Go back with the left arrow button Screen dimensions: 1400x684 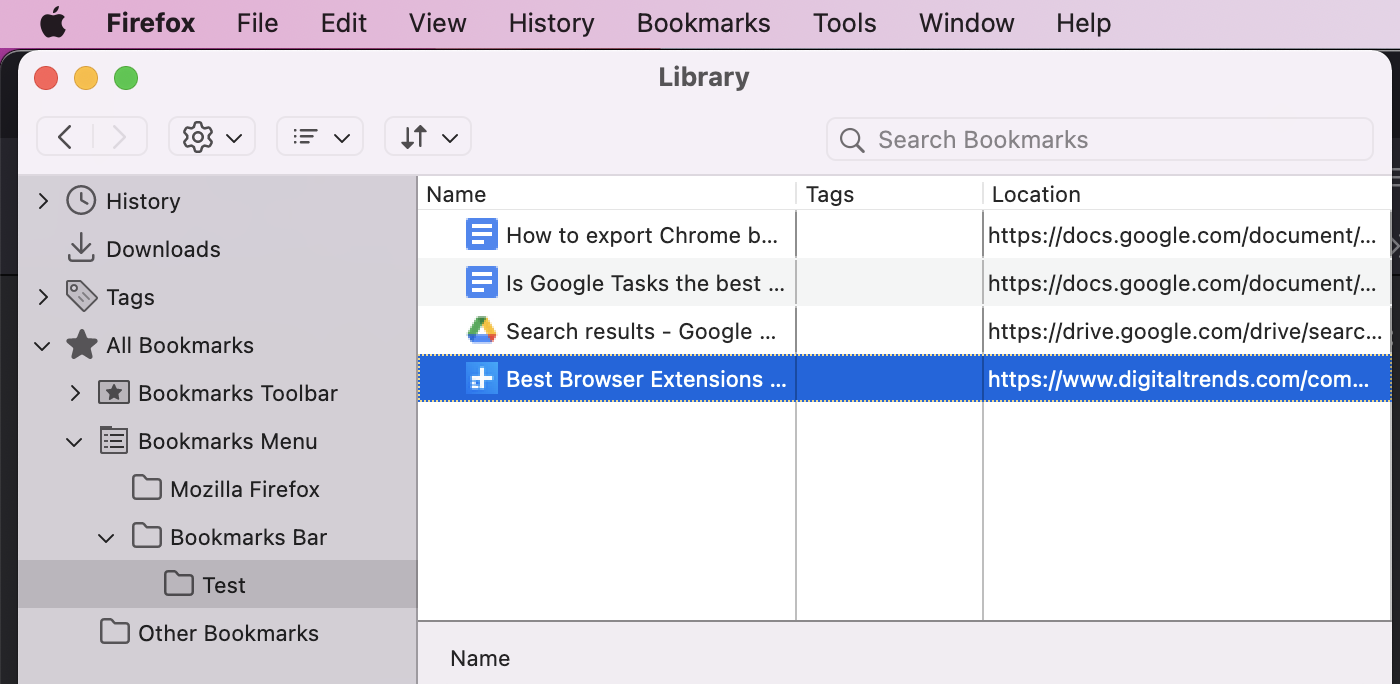pos(65,137)
